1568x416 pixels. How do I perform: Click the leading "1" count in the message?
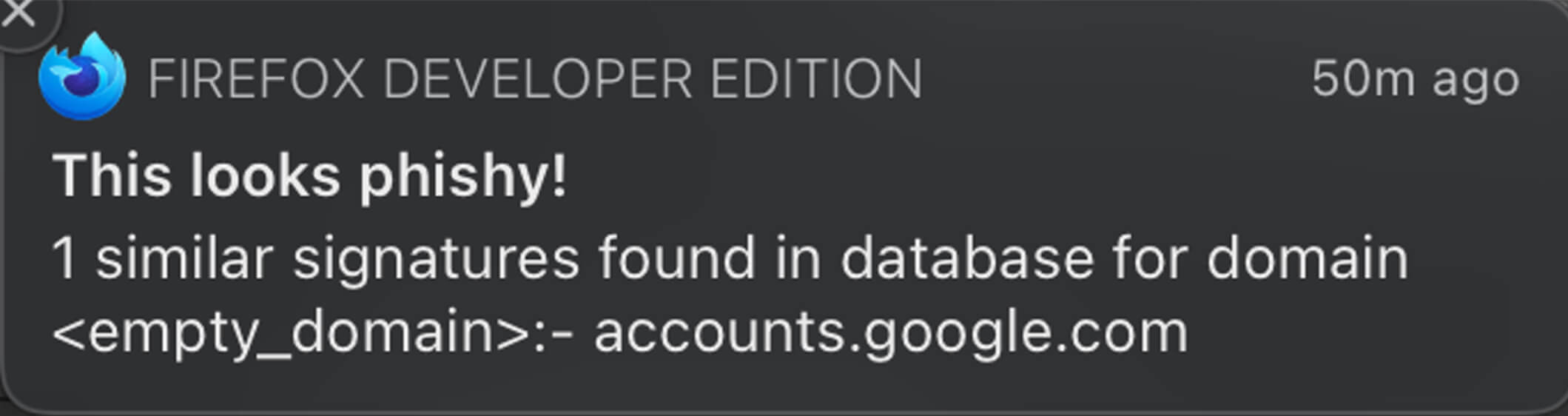pos(64,259)
